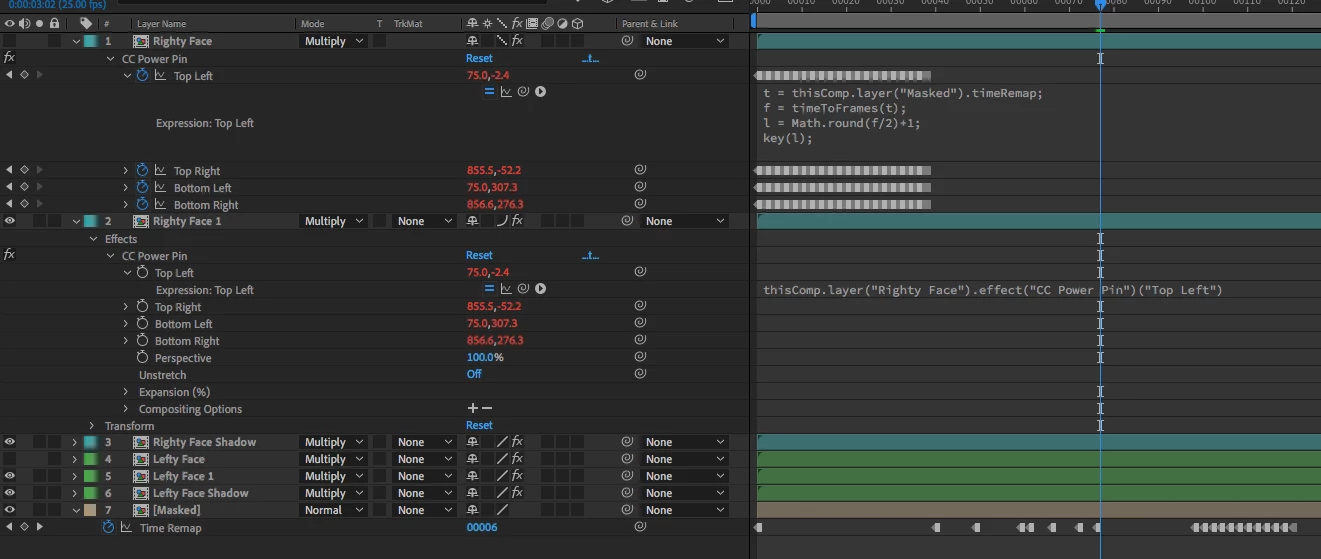Collapse the Effects group in Righty Face 1
Image resolution: width=1321 pixels, height=559 pixels.
pos(93,239)
